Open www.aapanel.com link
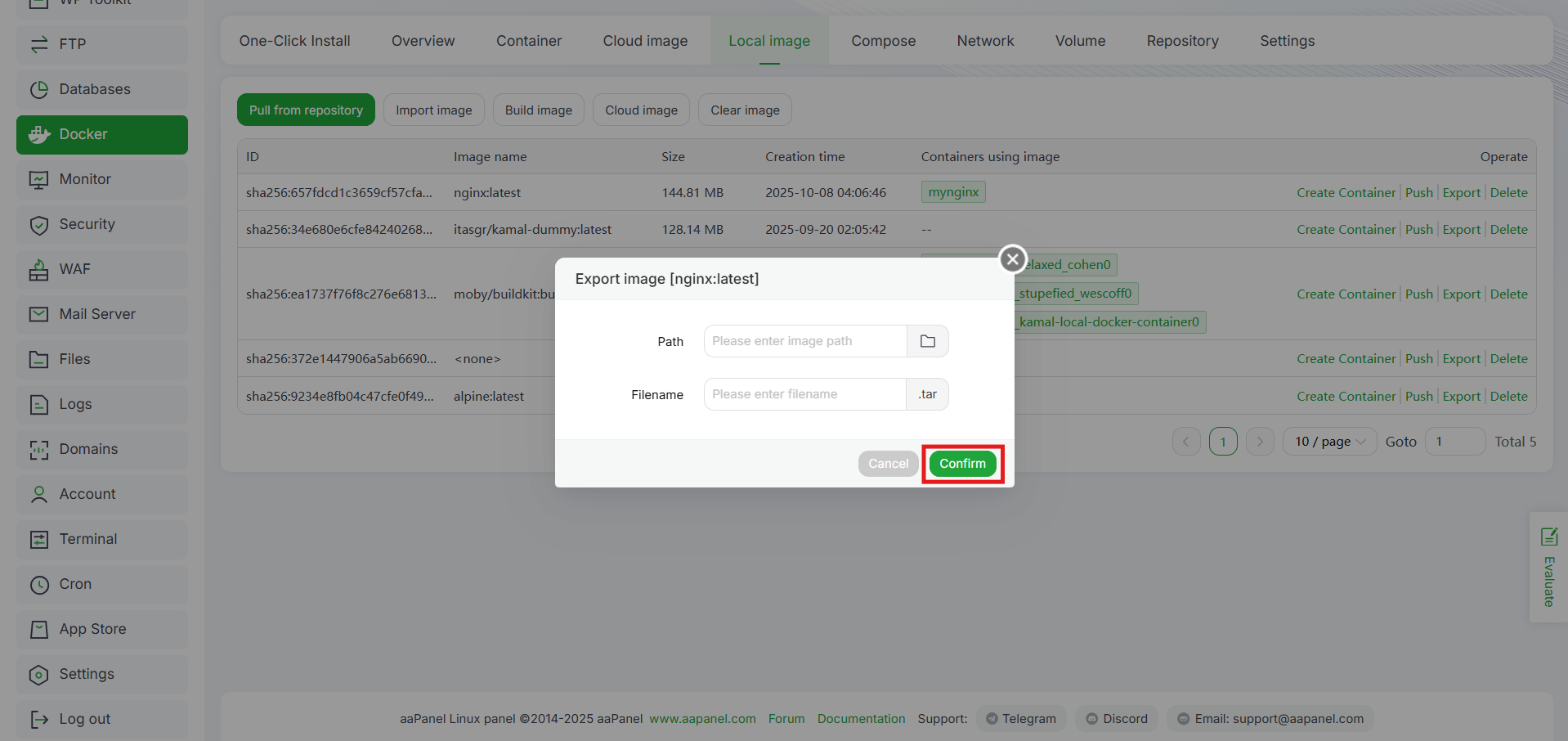This screenshot has width=1568, height=741. (702, 719)
